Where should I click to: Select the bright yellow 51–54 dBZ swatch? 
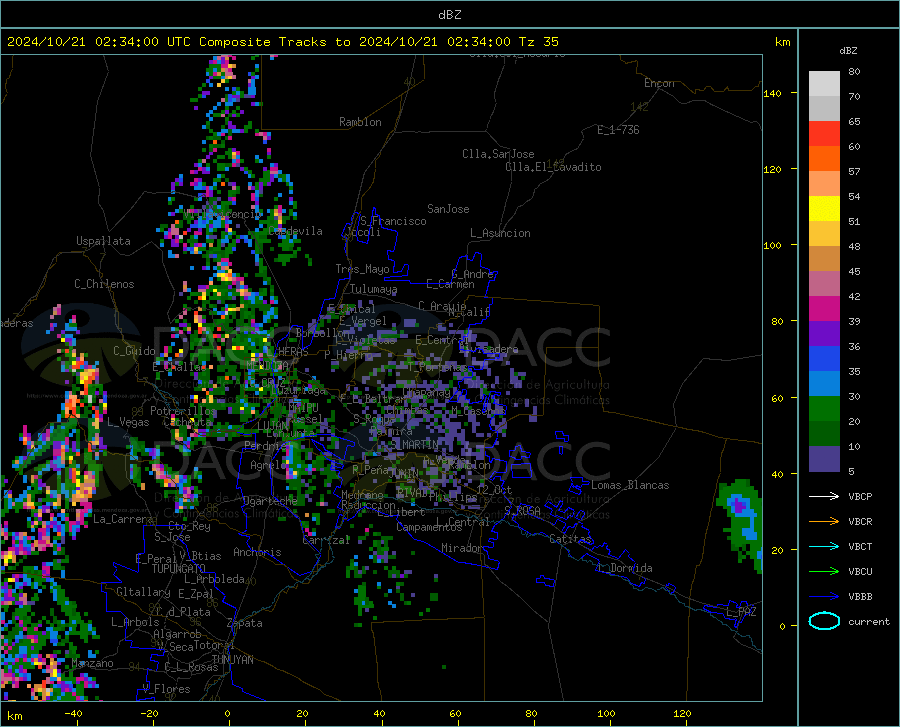(824, 209)
